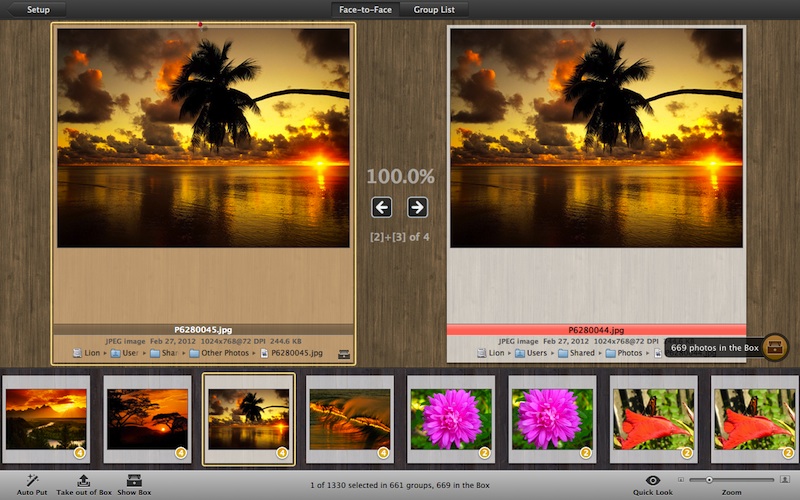Click the small zoom-out icon
Viewport: 800px width, 500px height.
pos(681,481)
